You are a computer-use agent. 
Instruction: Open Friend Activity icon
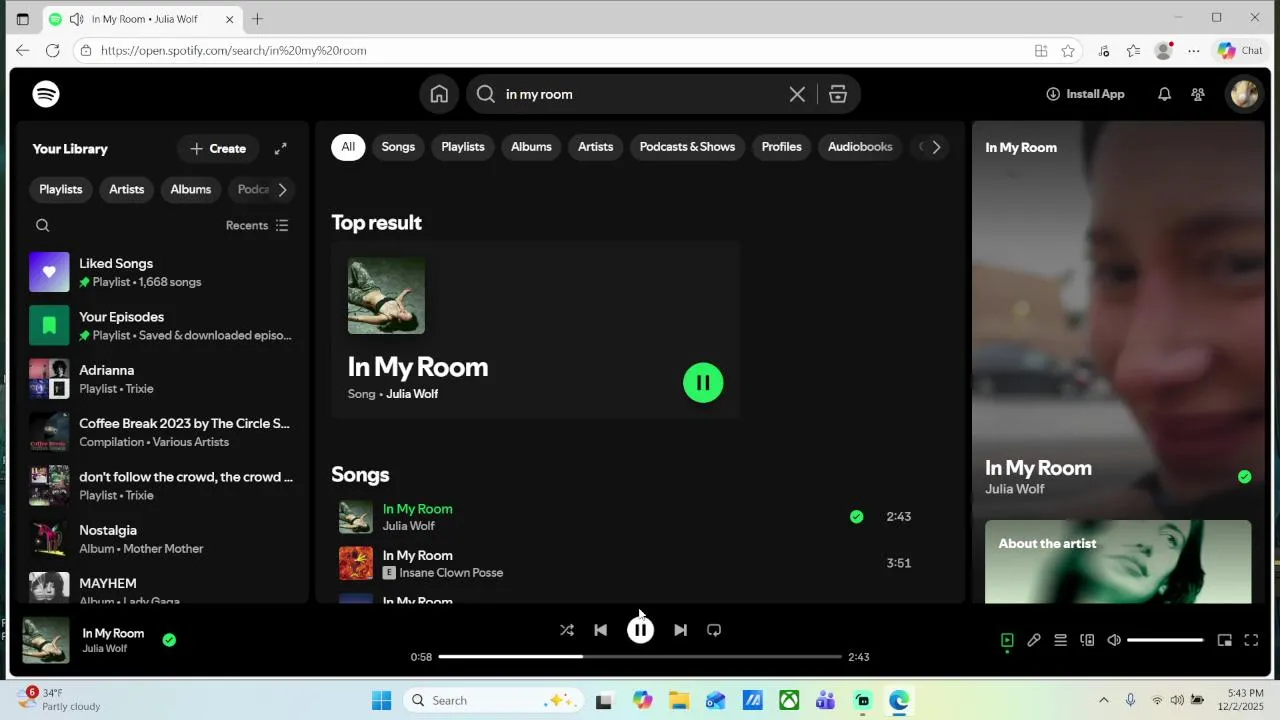coord(1198,94)
